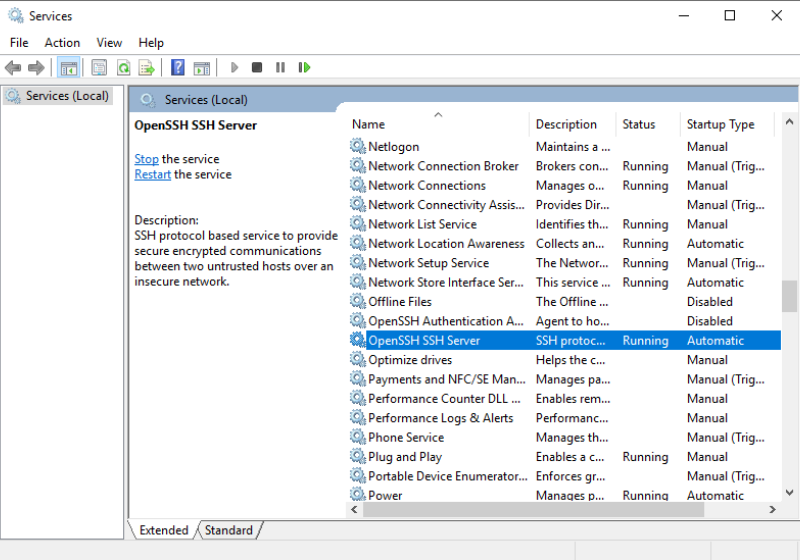
Task: Open the Help menu
Action: point(151,43)
